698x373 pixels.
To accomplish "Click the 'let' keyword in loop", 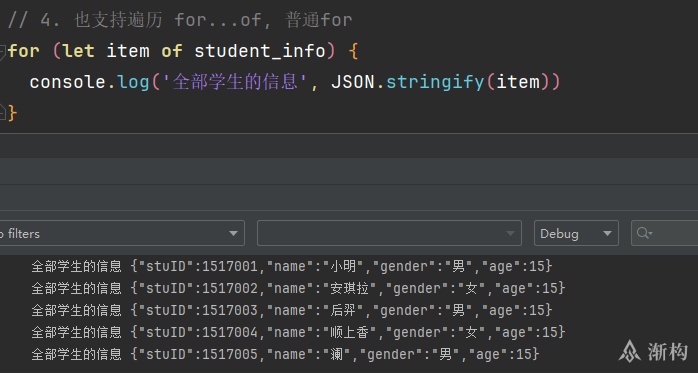I will pyautogui.click(x=78, y=51).
